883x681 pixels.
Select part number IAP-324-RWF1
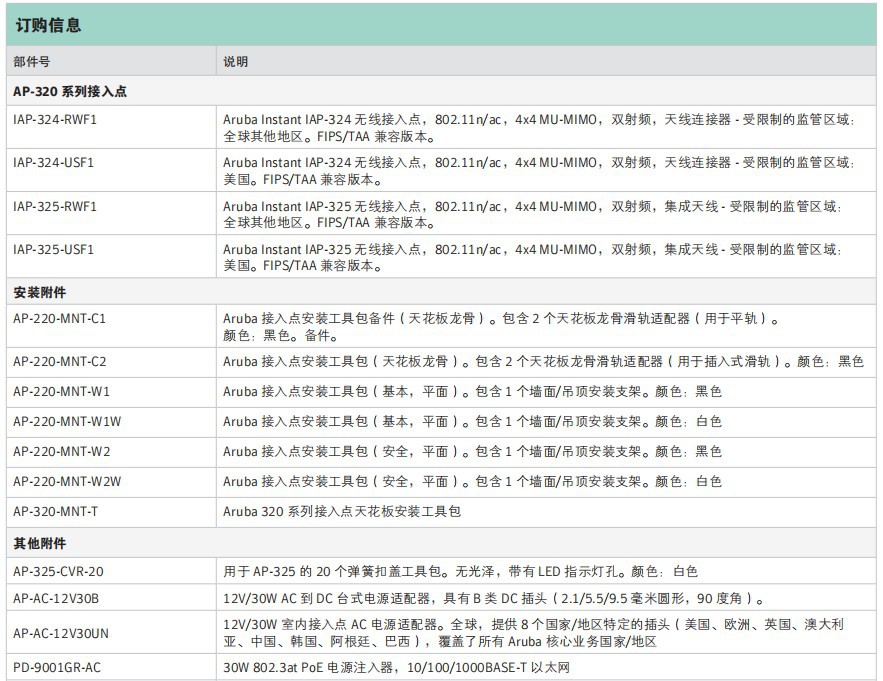55,119
